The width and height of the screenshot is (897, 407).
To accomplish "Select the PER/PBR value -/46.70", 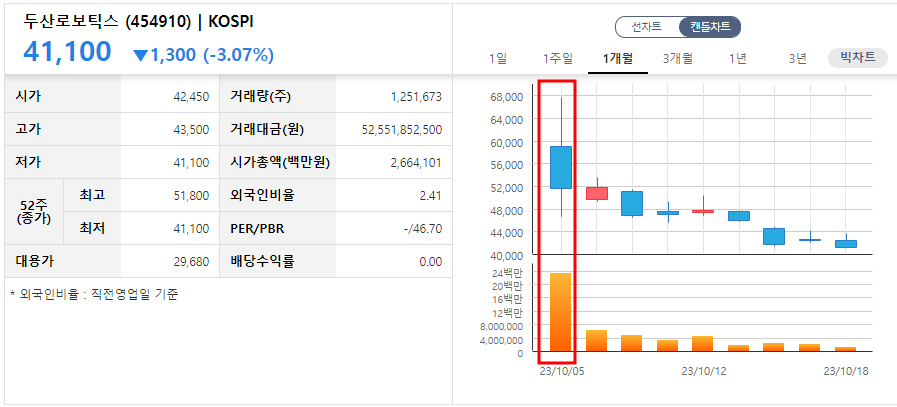I will pyautogui.click(x=422, y=229).
